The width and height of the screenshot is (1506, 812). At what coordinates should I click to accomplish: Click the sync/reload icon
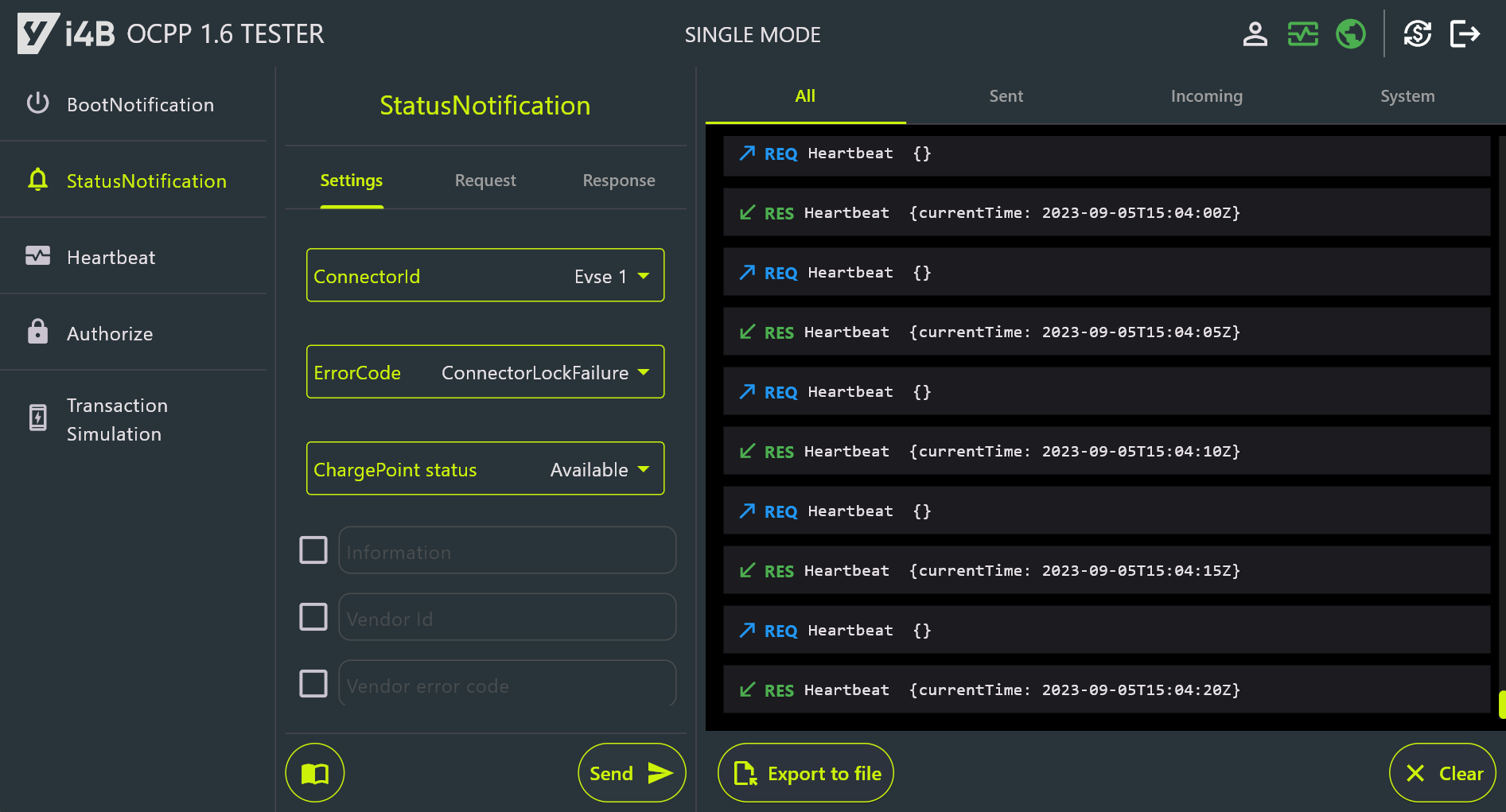[x=1417, y=33]
